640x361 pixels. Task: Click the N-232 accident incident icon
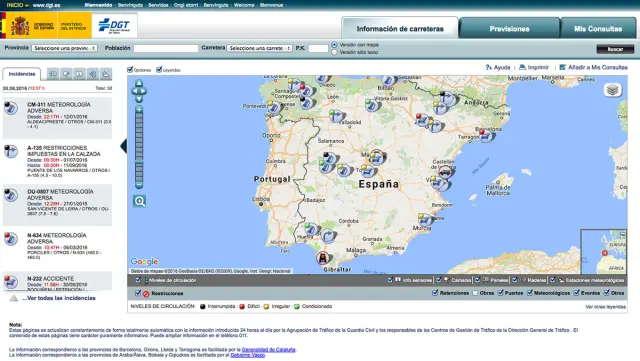tap(11, 281)
